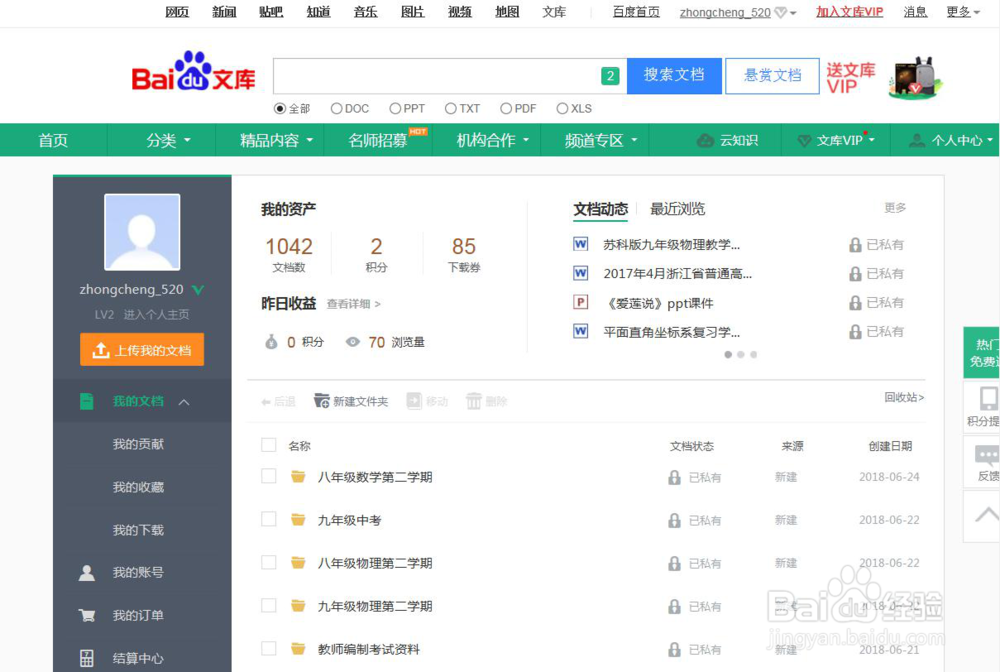The height and width of the screenshot is (672, 1000).
Task: Click the eye views icon next to 70
Action: (x=353, y=342)
